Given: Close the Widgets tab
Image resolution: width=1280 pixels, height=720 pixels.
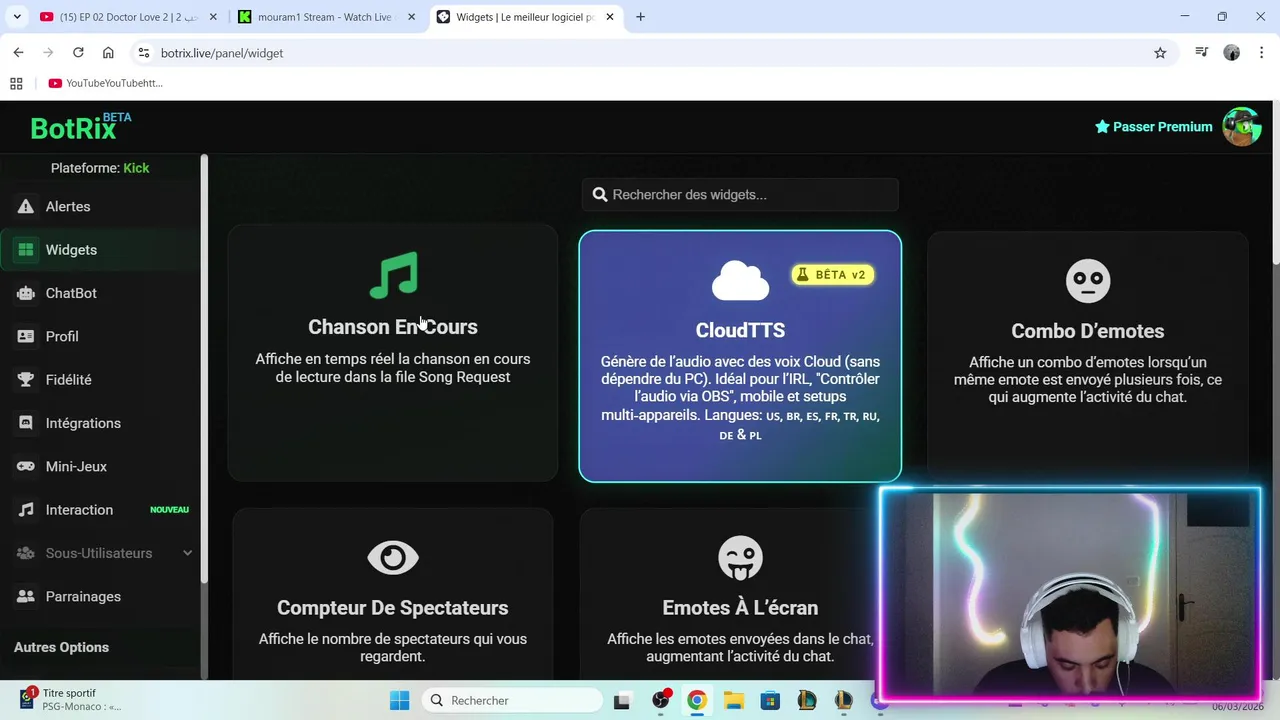Looking at the screenshot, I should coord(609,17).
